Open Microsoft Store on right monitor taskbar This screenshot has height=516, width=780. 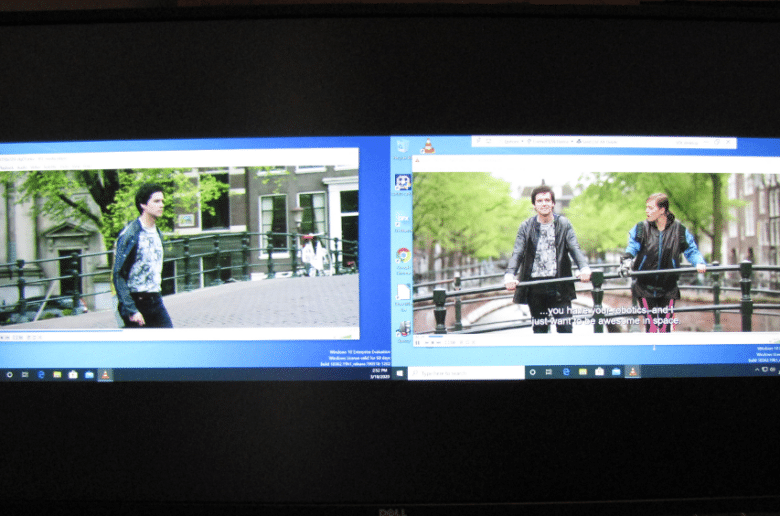[599, 372]
